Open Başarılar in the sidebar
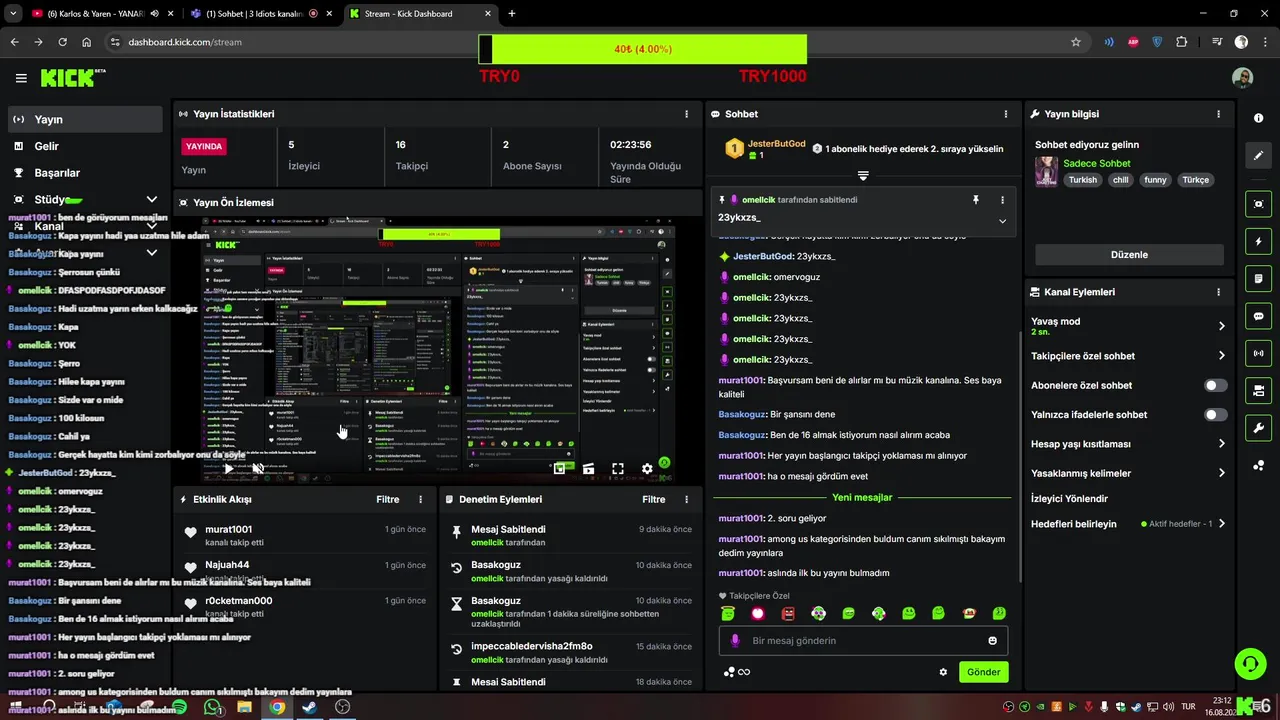The image size is (1280, 720). [85, 173]
